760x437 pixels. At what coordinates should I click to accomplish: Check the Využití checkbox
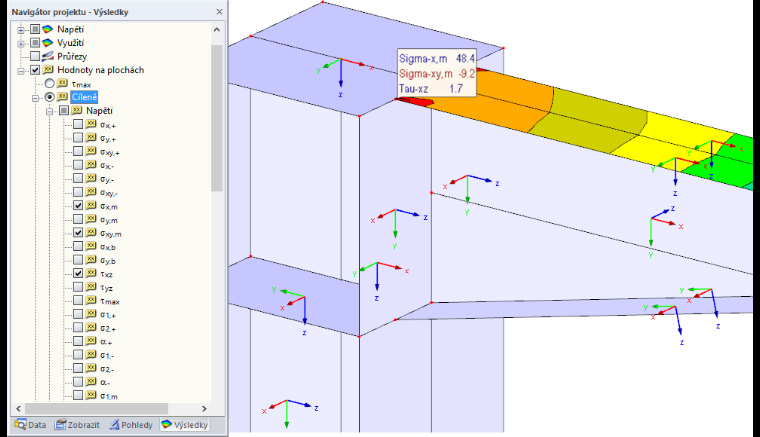(x=35, y=43)
